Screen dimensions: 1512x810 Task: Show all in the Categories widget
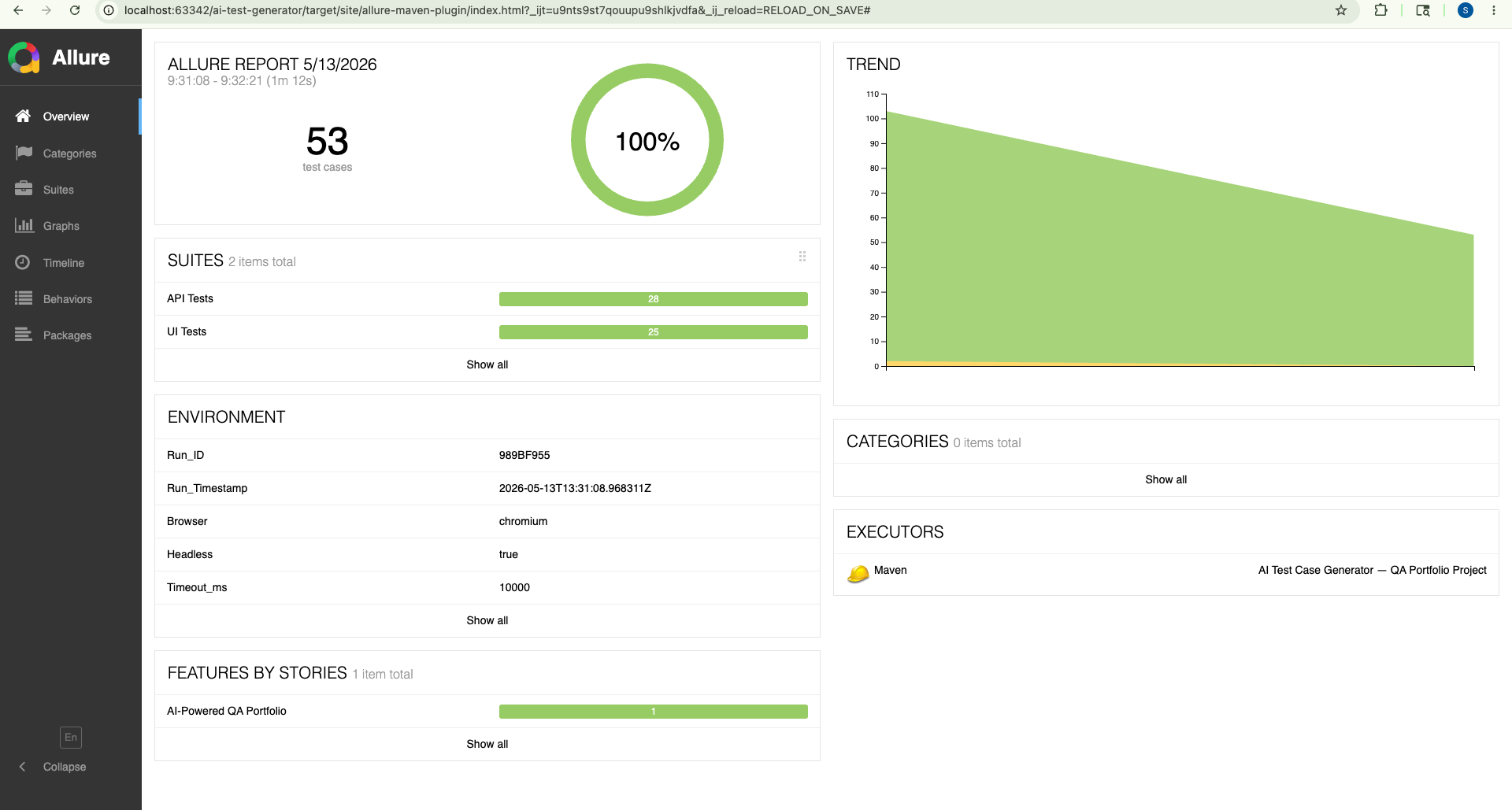point(1165,479)
